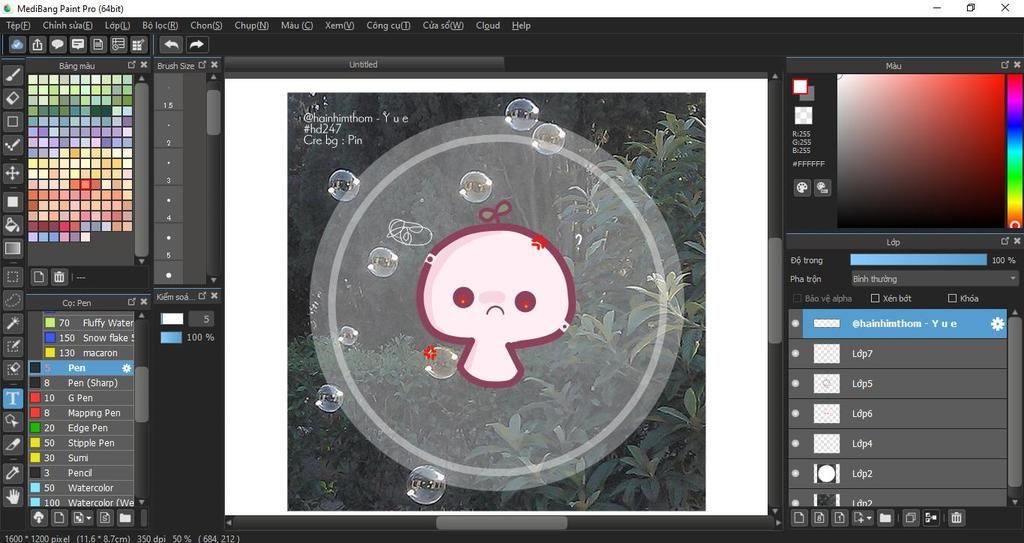Open Pha trộn blend mode dropdown

coord(934,279)
